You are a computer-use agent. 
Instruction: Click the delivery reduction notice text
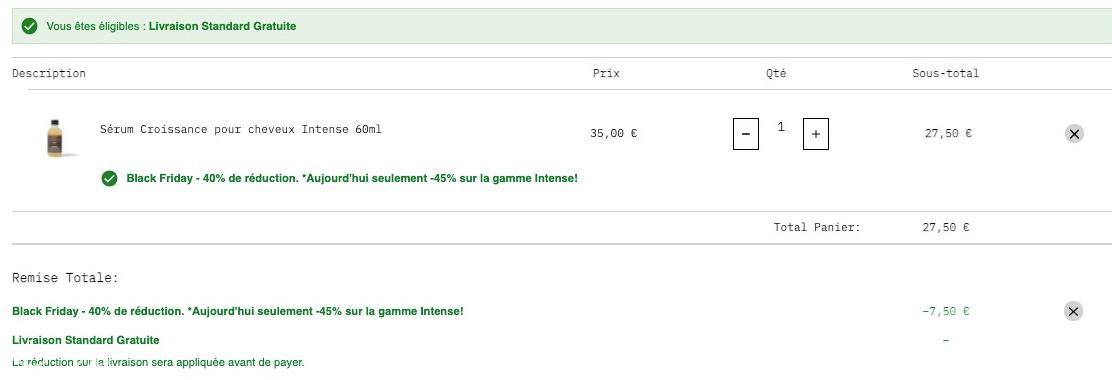[x=158, y=362]
